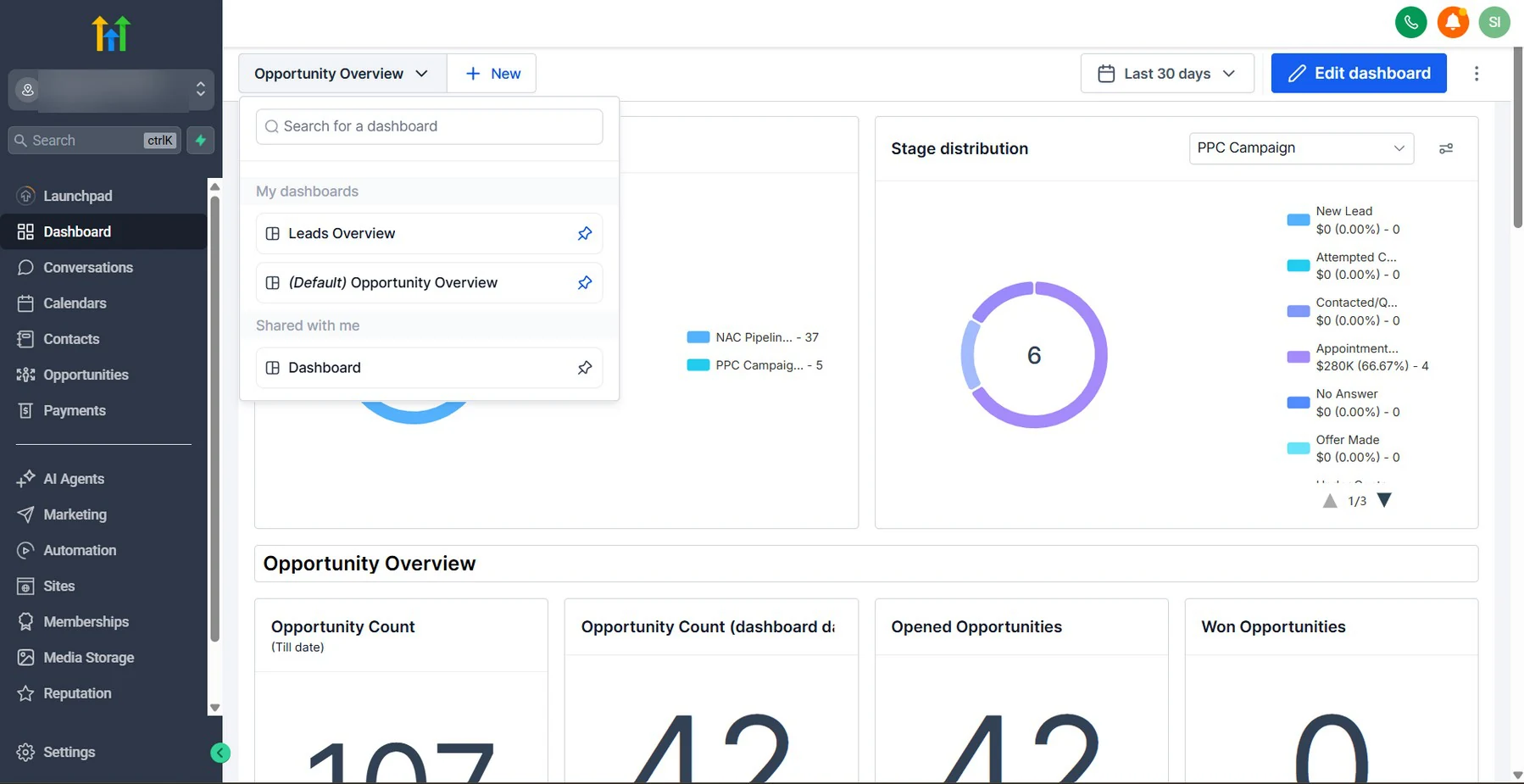The width and height of the screenshot is (1524, 784).
Task: Open the Last 30 days date range
Action: point(1168,74)
